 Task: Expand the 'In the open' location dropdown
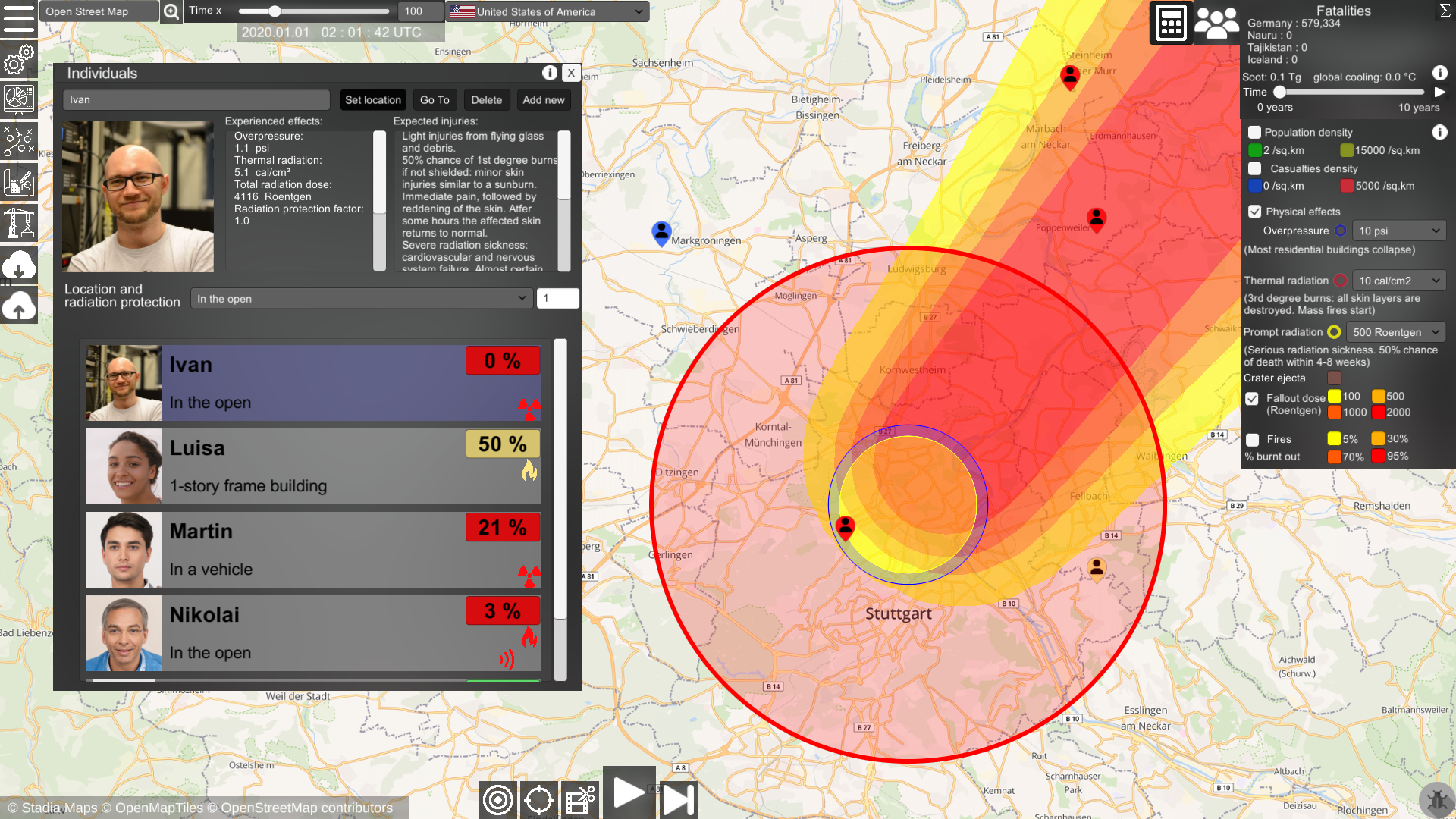[x=361, y=299]
